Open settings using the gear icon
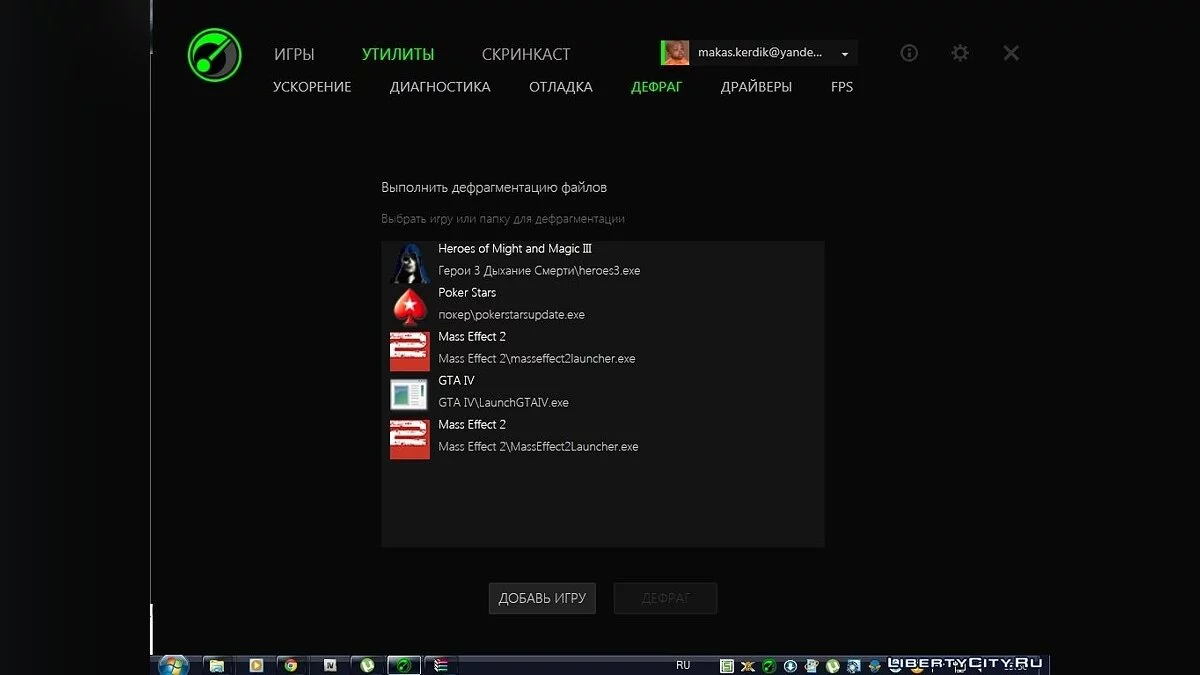This screenshot has width=1200, height=675. coord(959,53)
